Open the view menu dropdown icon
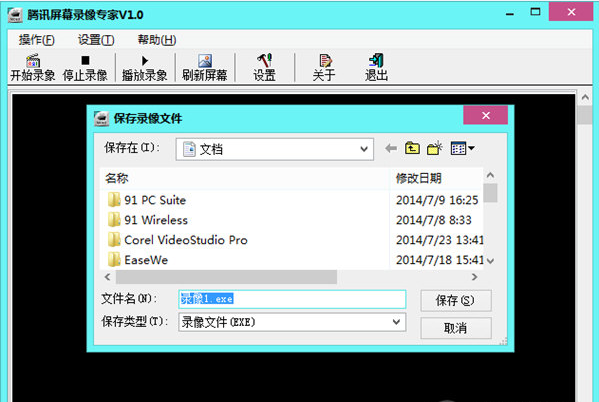This screenshot has width=599, height=402. 462,148
